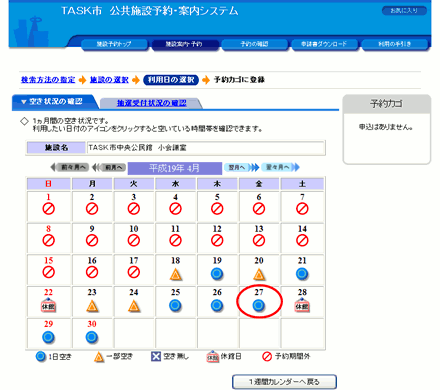The width and height of the screenshot is (440, 390).
Task: Click the blue circle for April 25
Action: [175, 305]
